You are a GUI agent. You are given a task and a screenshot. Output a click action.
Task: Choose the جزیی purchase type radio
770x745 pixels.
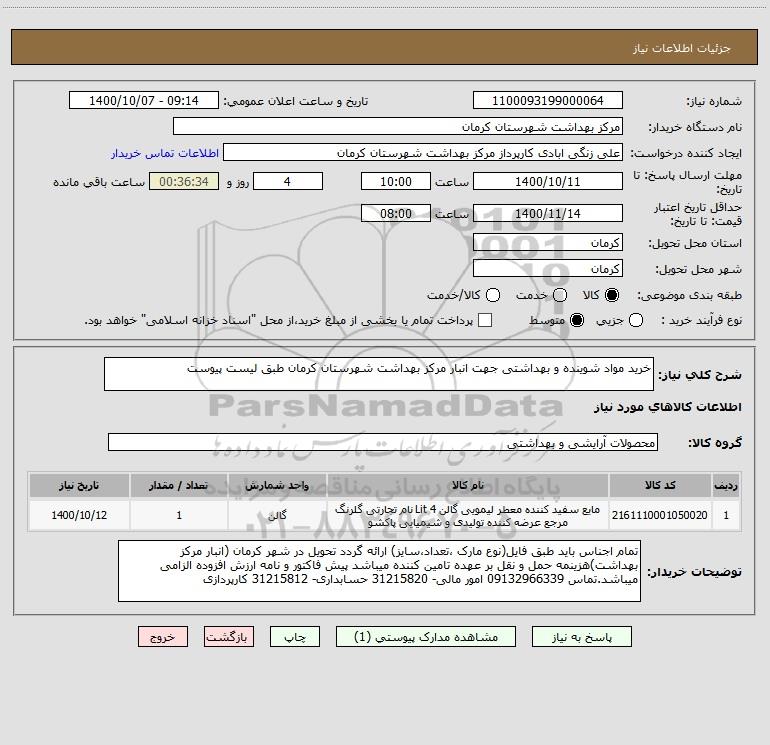point(636,320)
